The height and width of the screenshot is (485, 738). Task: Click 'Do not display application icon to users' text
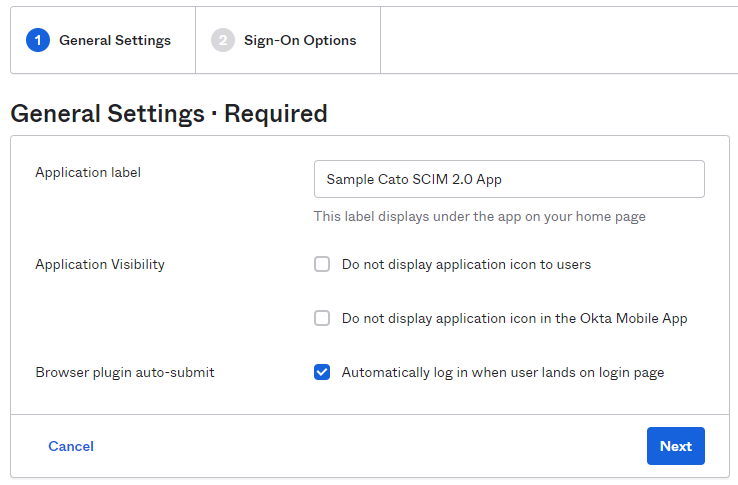(466, 265)
